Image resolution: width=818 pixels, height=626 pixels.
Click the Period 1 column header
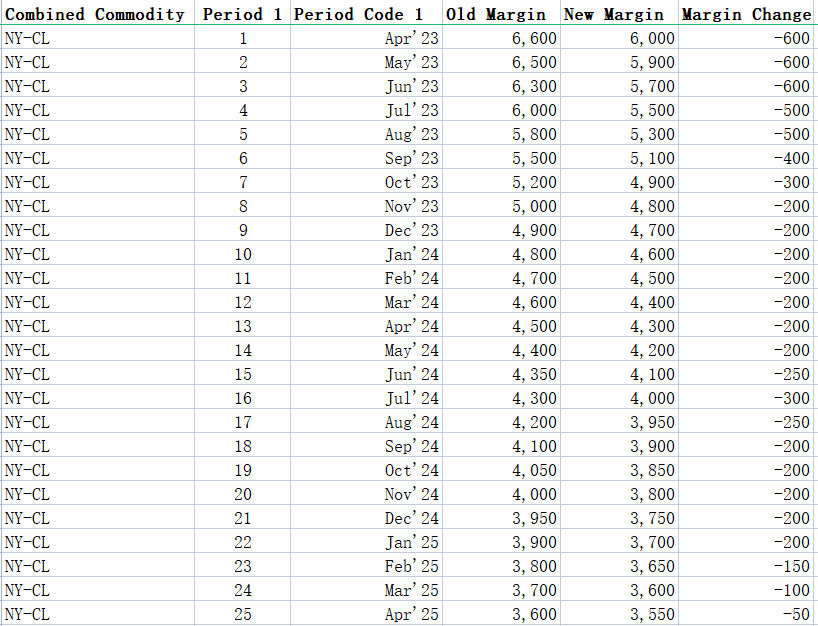click(242, 14)
